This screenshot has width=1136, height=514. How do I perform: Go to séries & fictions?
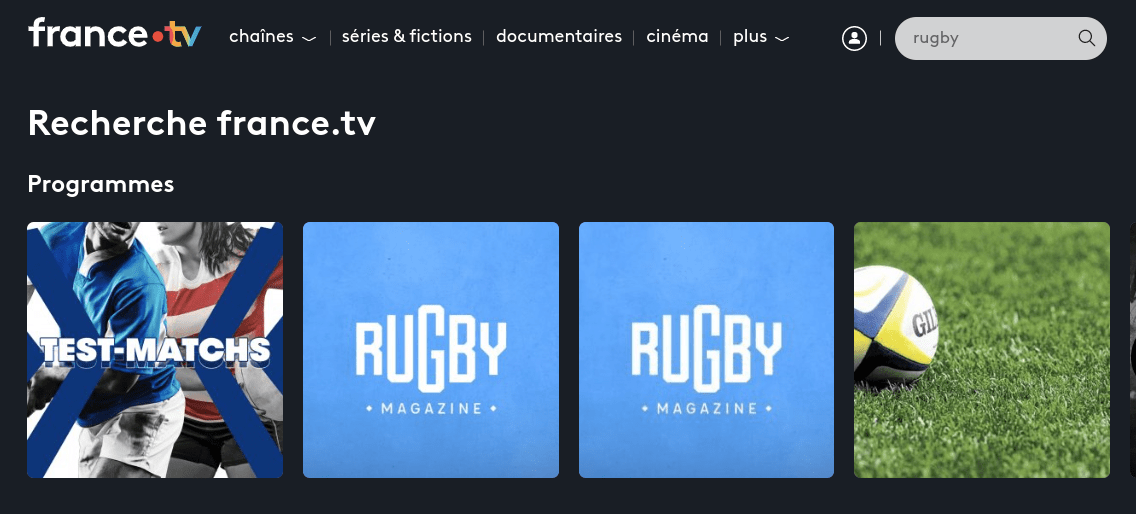coord(406,36)
